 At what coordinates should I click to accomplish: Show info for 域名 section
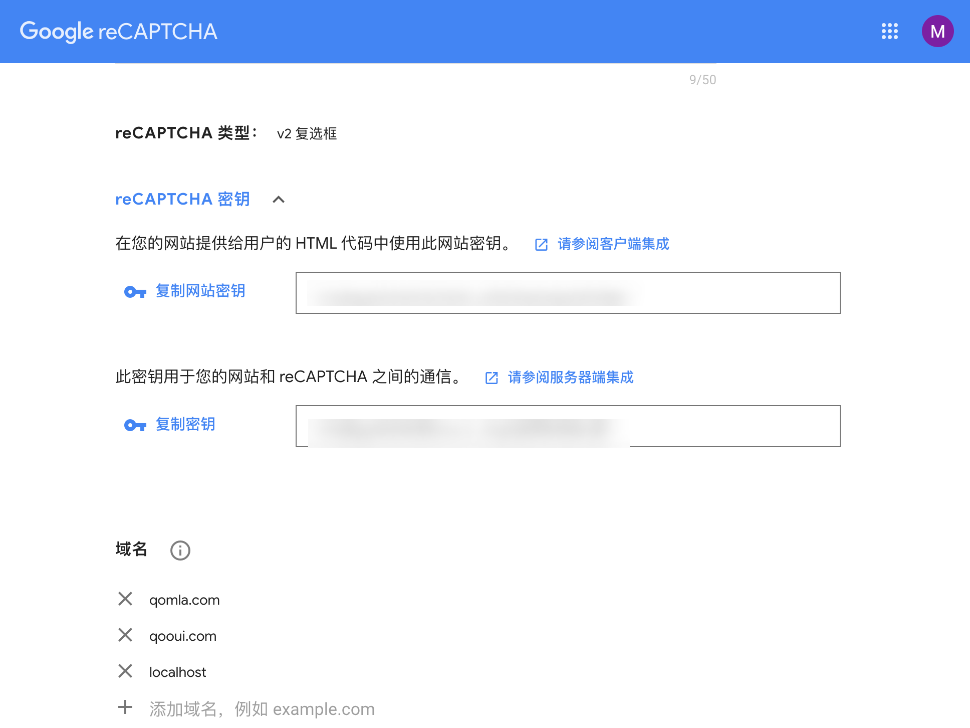tap(180, 550)
